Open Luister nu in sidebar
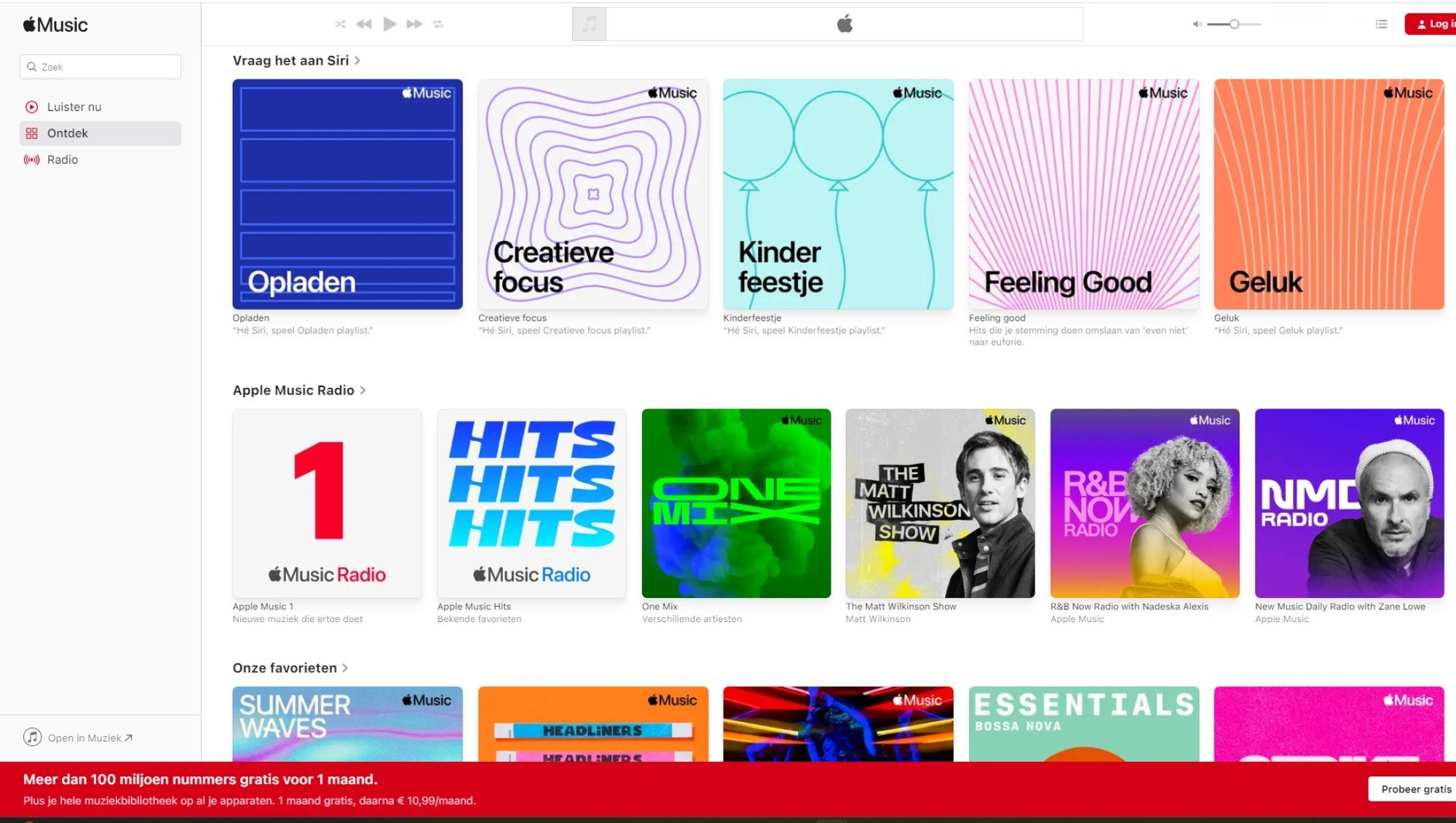This screenshot has width=1456, height=823. coord(100,106)
